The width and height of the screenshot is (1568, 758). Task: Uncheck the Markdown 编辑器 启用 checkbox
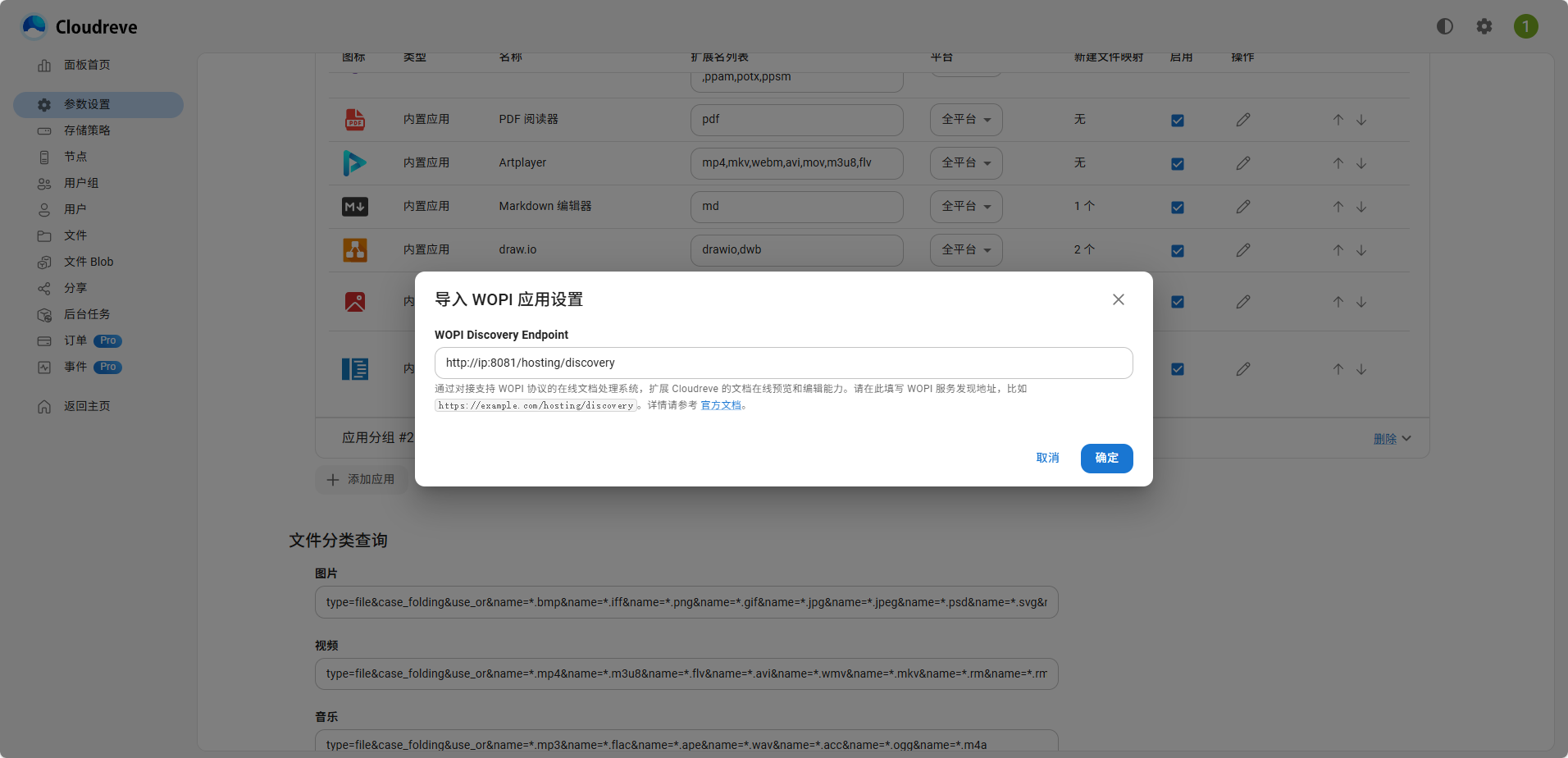pyautogui.click(x=1177, y=207)
